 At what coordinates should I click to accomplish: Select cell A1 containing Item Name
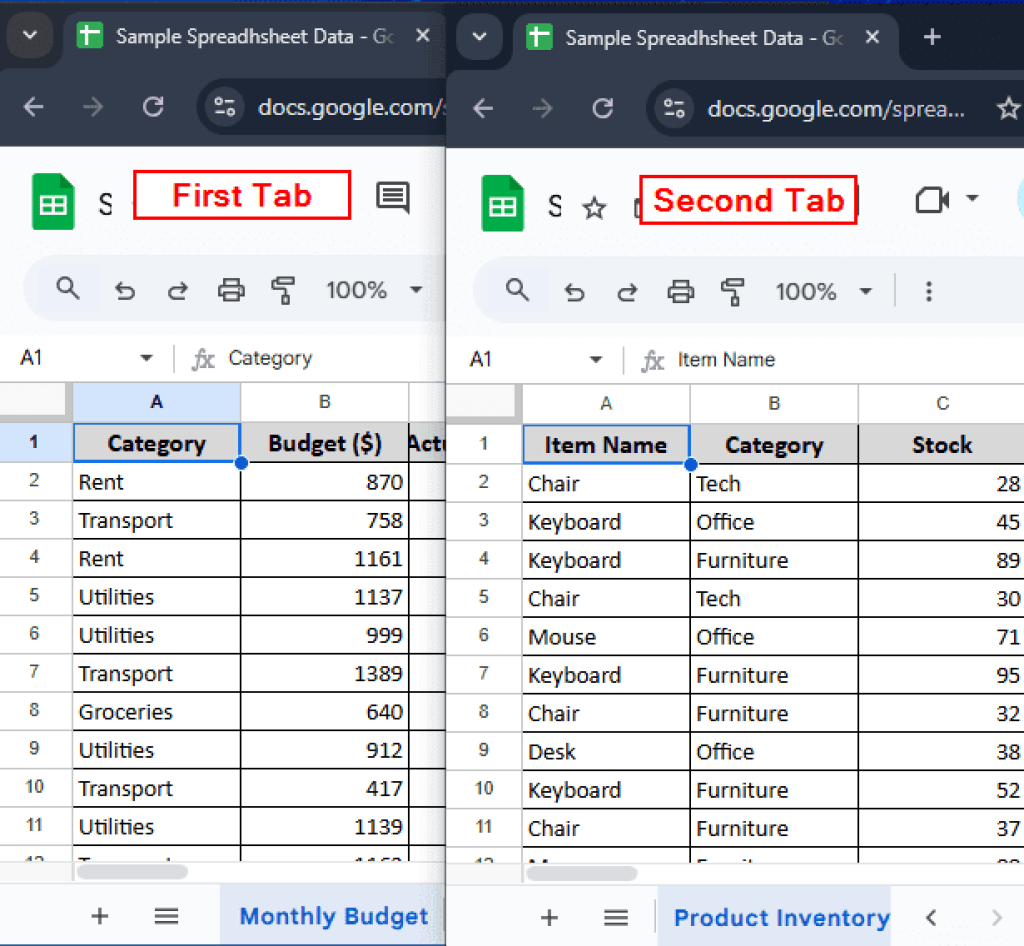pos(606,444)
